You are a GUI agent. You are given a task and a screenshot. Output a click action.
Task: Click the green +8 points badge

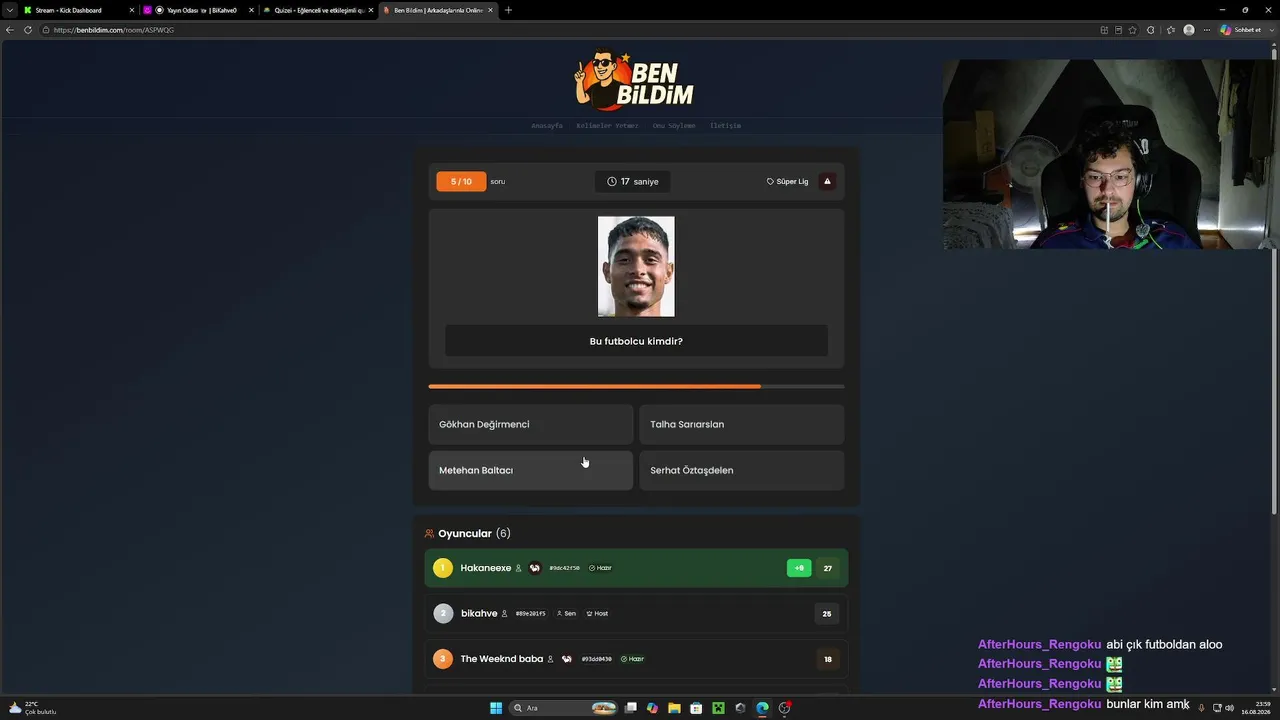click(799, 568)
